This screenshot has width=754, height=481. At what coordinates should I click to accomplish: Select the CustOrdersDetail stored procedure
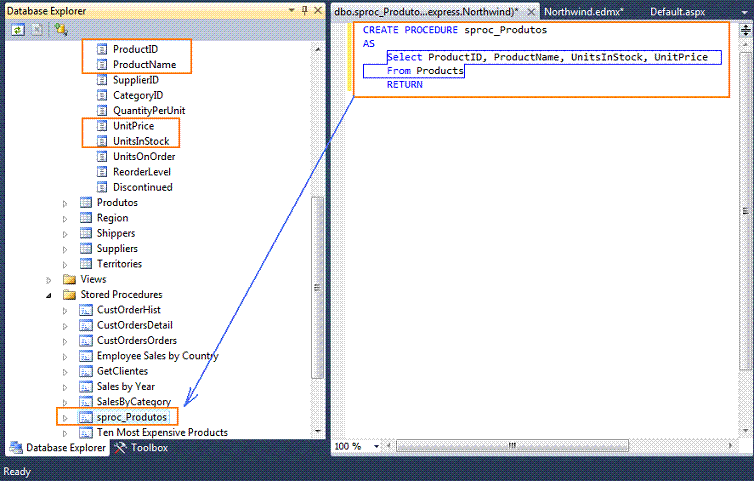(x=135, y=325)
